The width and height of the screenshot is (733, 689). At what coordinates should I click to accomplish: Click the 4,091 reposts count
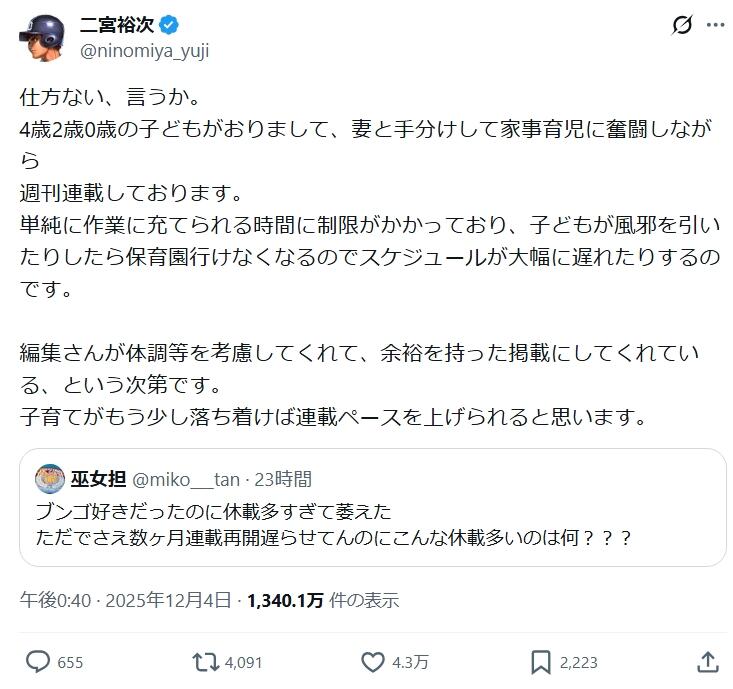243,662
